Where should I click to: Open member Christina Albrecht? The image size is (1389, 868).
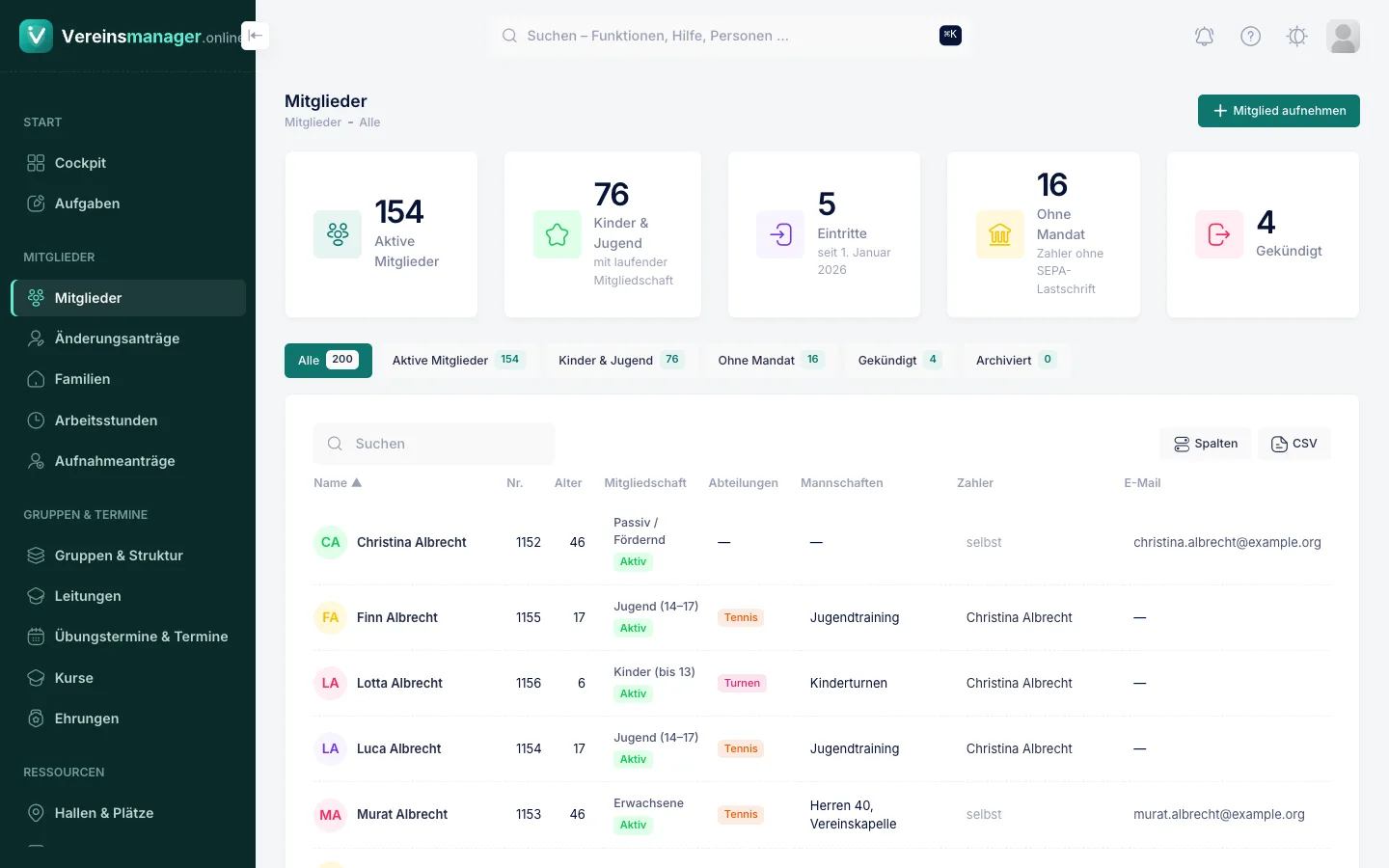(412, 542)
